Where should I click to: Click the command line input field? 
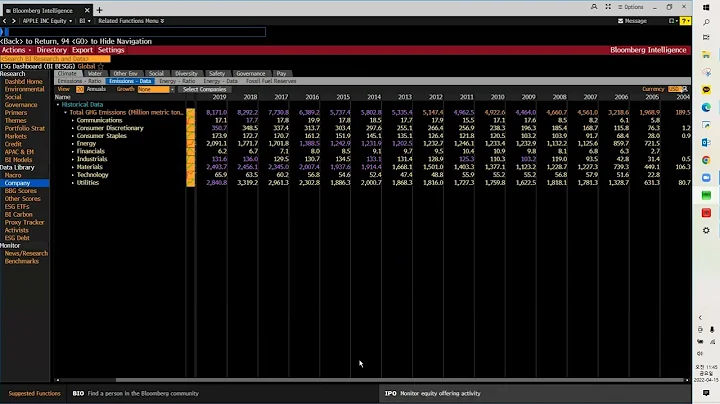click(135, 32)
